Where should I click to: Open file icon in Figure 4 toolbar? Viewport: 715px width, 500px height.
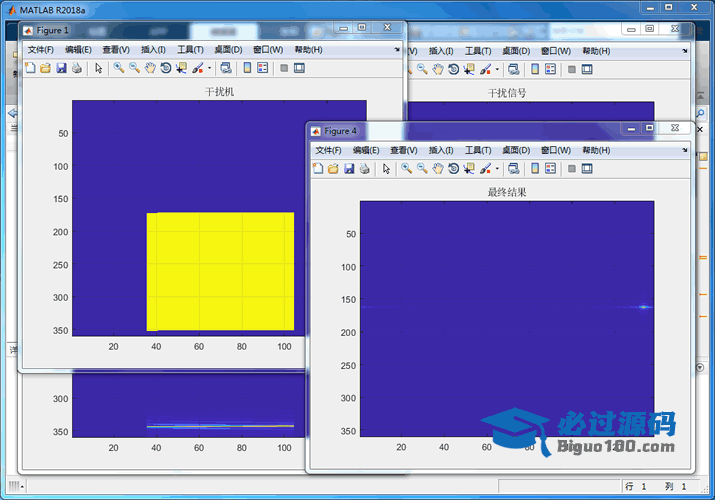[333, 168]
